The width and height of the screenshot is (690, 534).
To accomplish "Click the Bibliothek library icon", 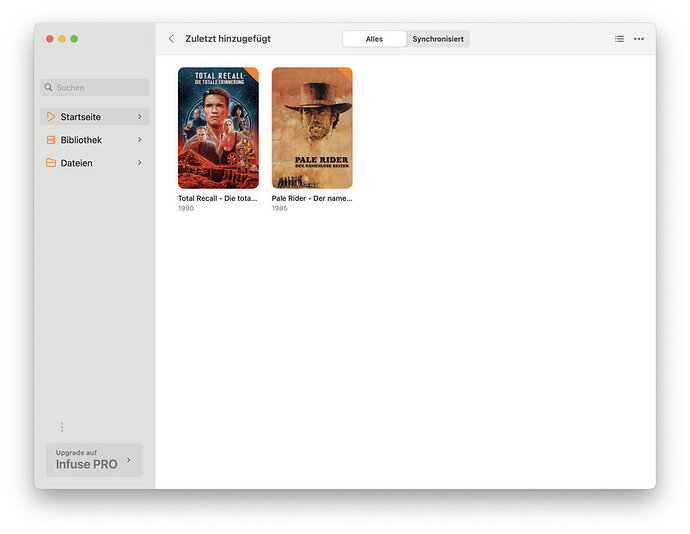I will coord(51,140).
